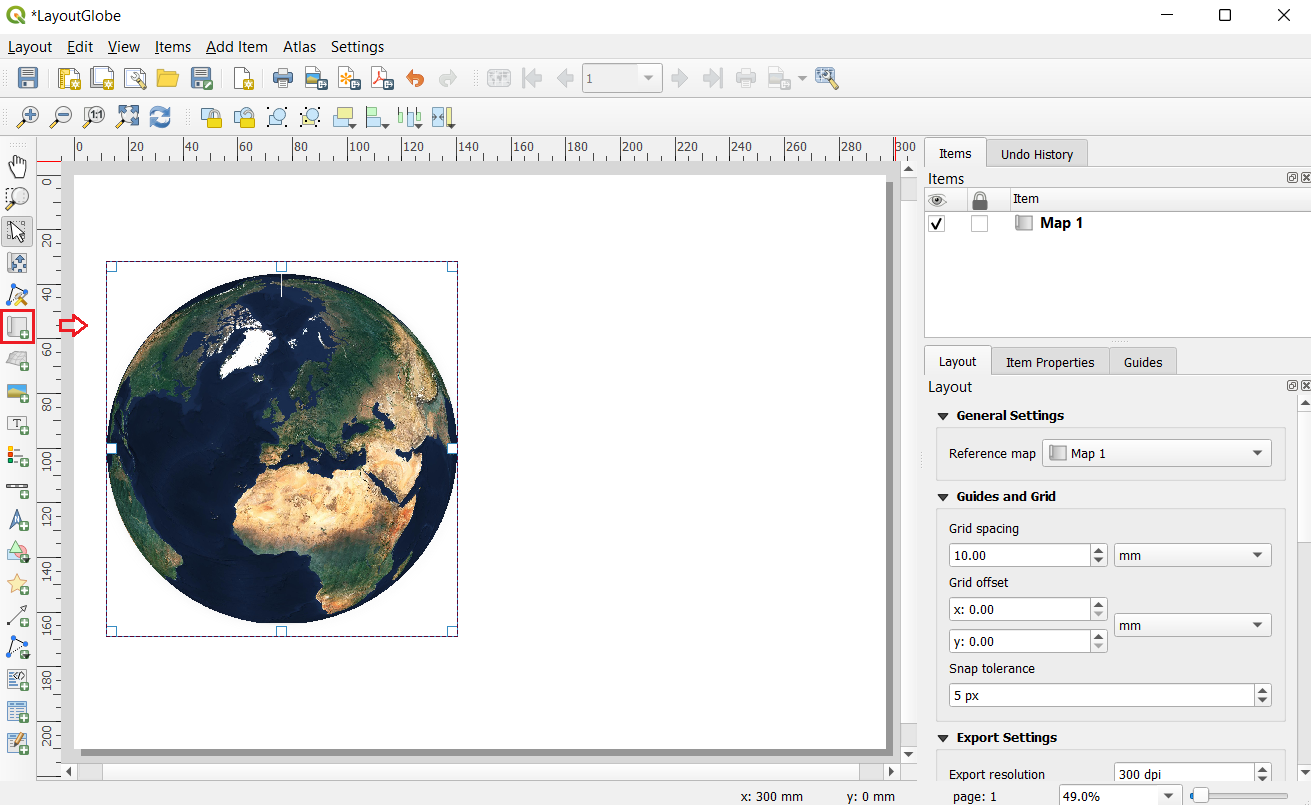
Task: Zoom layout to actual size 1:1
Action: click(93, 117)
